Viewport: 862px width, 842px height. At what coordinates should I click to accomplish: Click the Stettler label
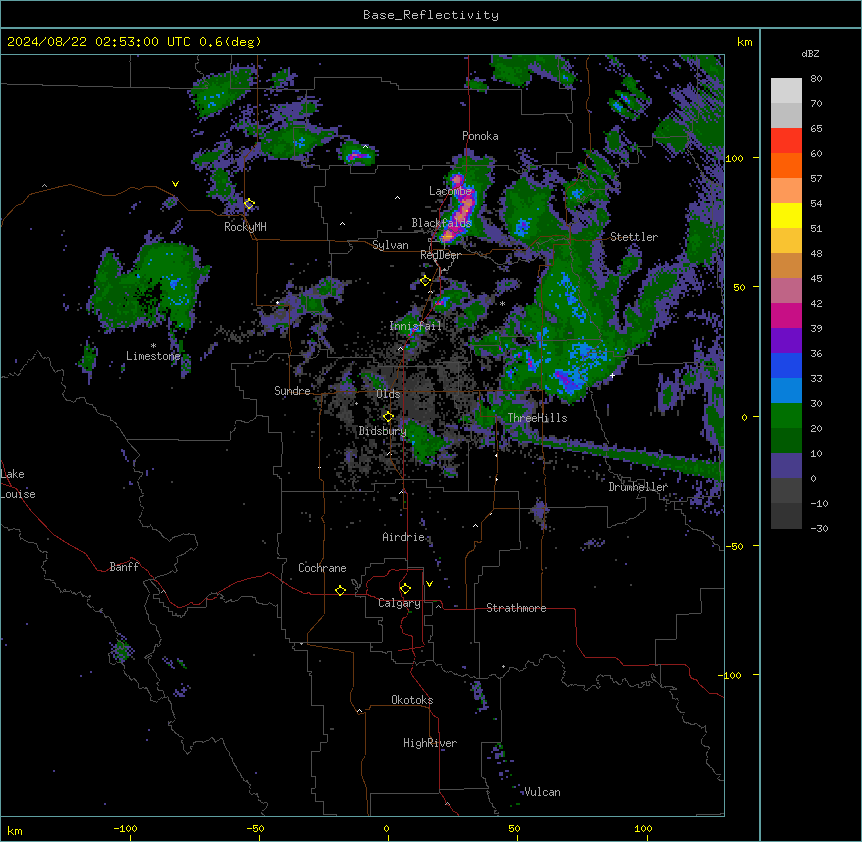(634, 237)
